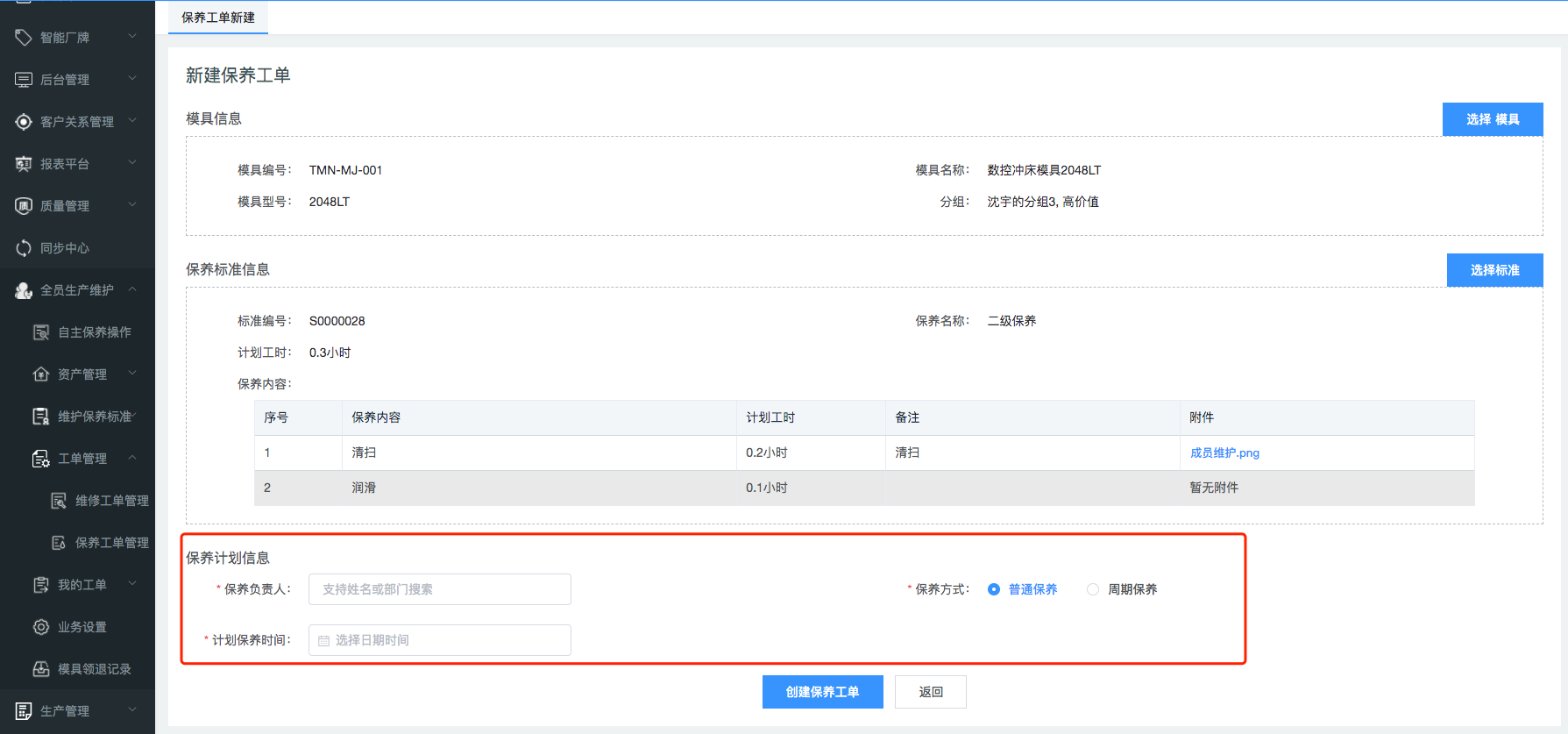Click the 后台管理 monitor icon
Viewport: 1568px width, 734px height.
pyautogui.click(x=24, y=80)
